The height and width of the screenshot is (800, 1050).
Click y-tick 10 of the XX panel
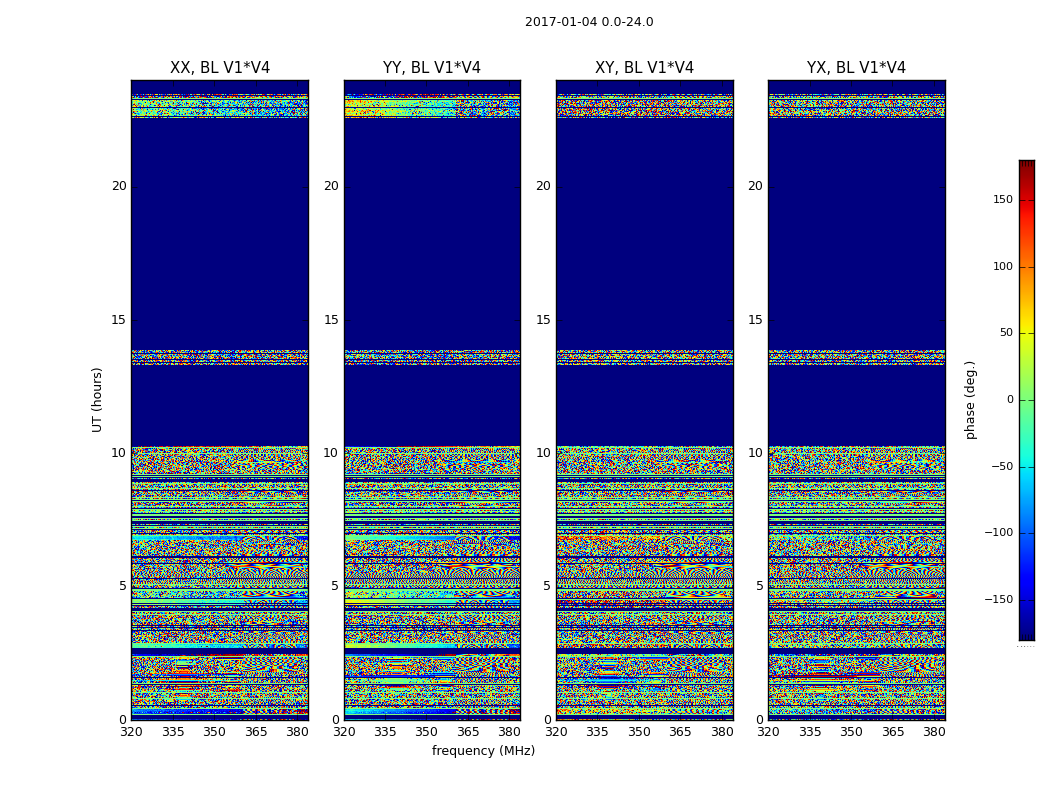(x=119, y=453)
